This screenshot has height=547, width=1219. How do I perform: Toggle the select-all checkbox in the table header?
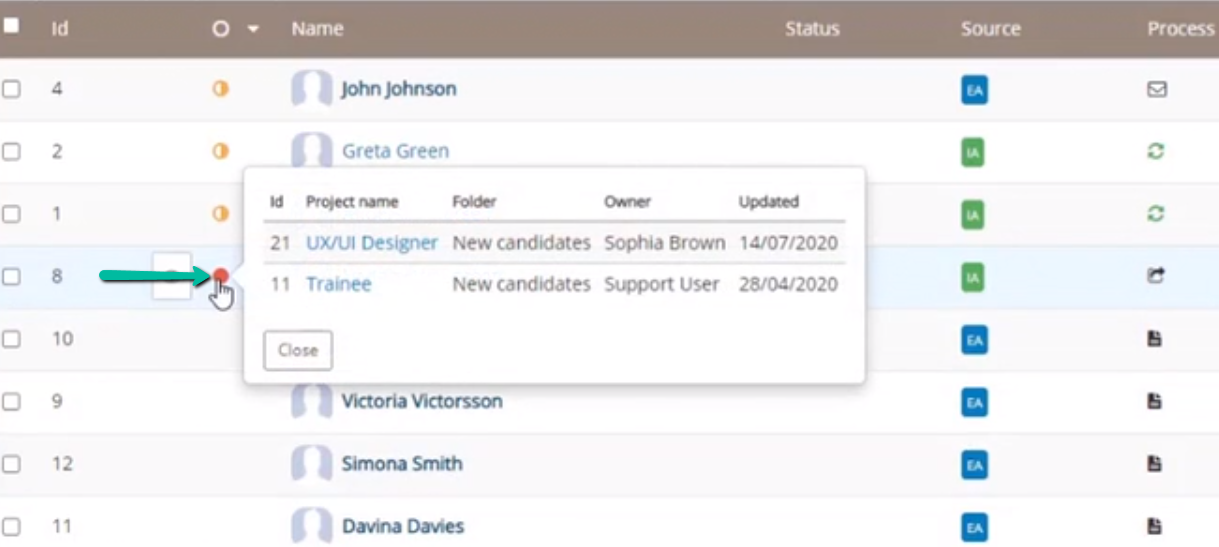click(11, 26)
